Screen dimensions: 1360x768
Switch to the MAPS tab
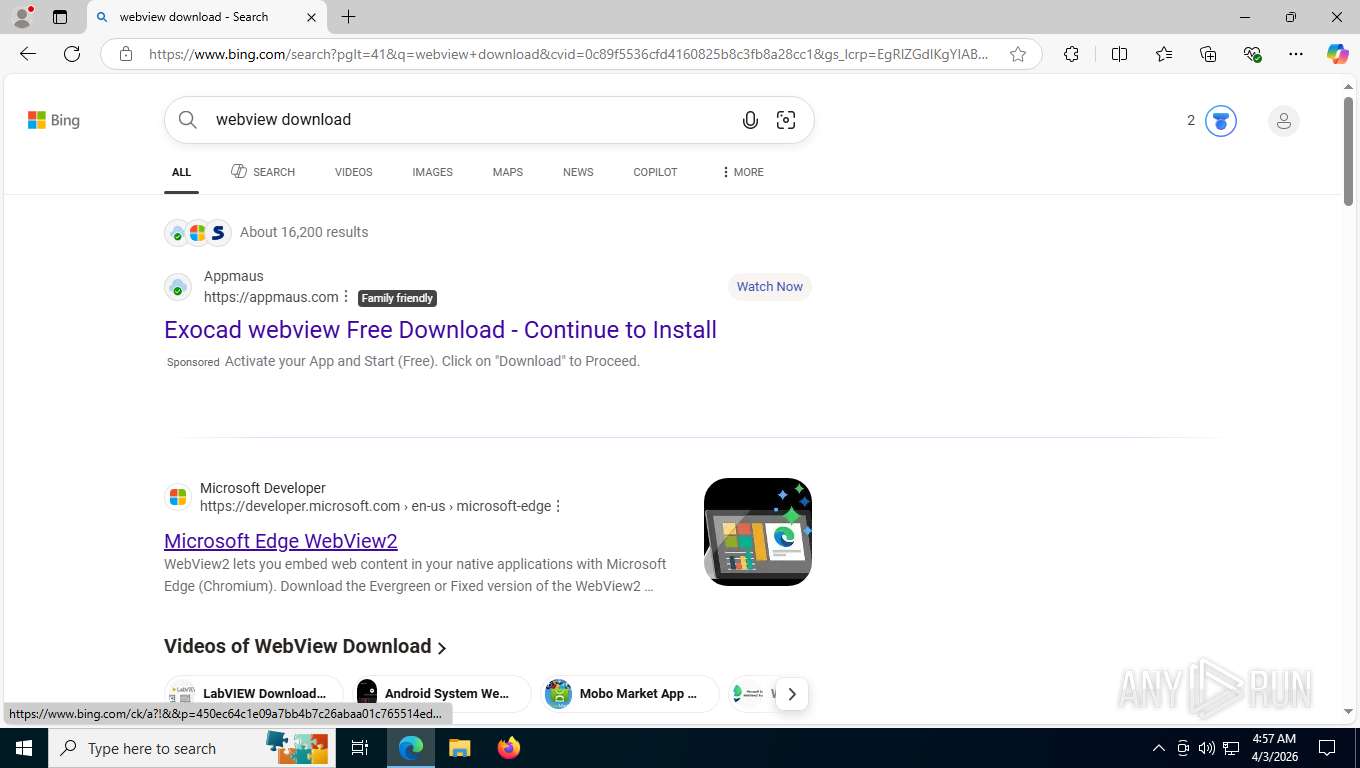(x=507, y=172)
